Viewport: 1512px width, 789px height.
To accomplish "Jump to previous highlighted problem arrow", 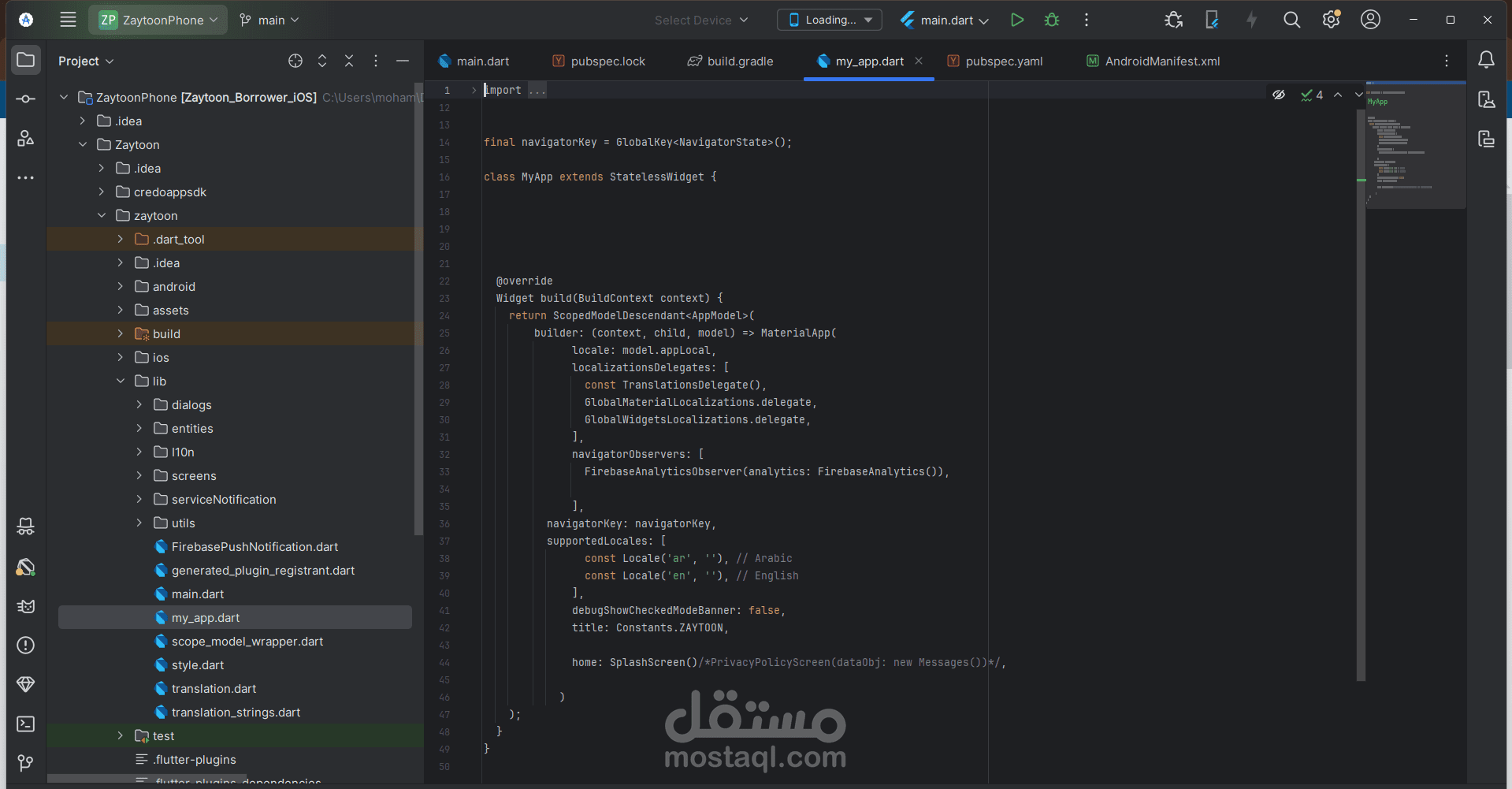I will [x=1338, y=95].
